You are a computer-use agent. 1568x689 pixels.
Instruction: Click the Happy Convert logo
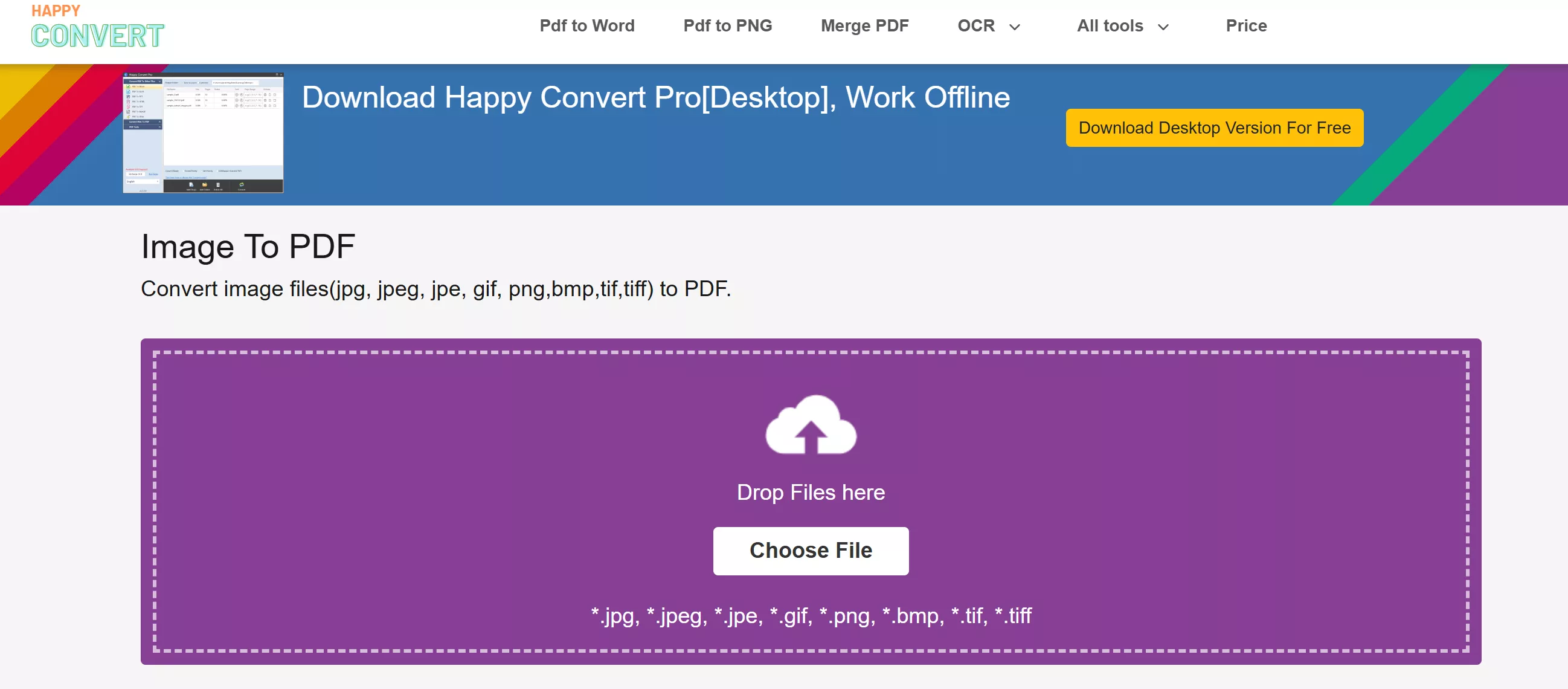click(97, 27)
